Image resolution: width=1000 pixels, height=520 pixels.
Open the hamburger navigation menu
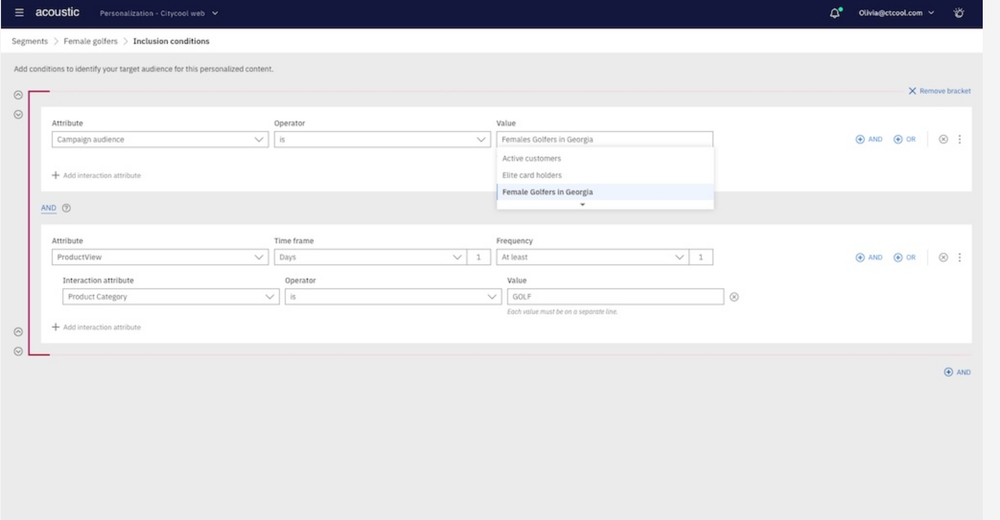point(19,13)
